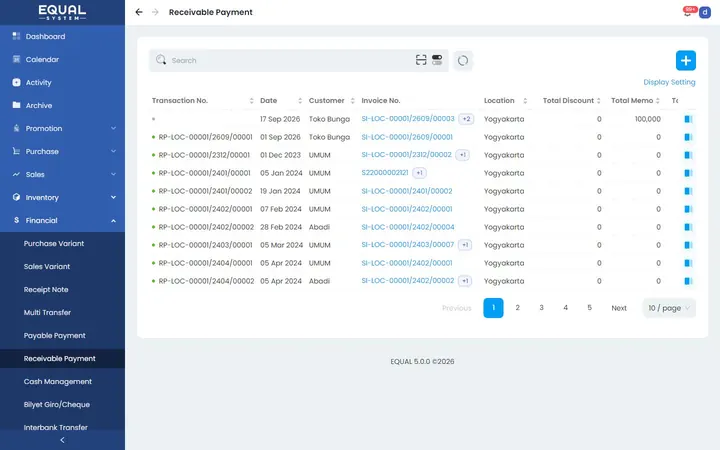Image resolution: width=720 pixels, height=450 pixels.
Task: Click action icon on RP-LOC-00001/2404/00002 row
Action: [688, 281]
